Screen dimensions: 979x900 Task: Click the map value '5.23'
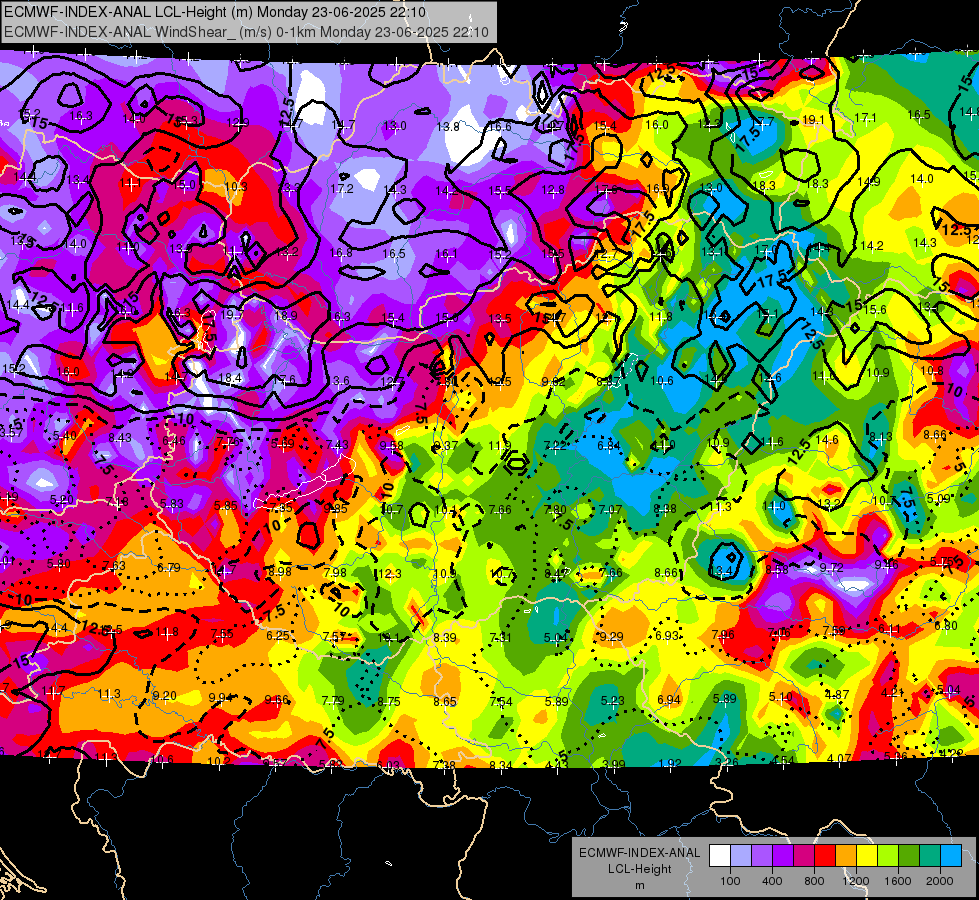[x=612, y=701]
